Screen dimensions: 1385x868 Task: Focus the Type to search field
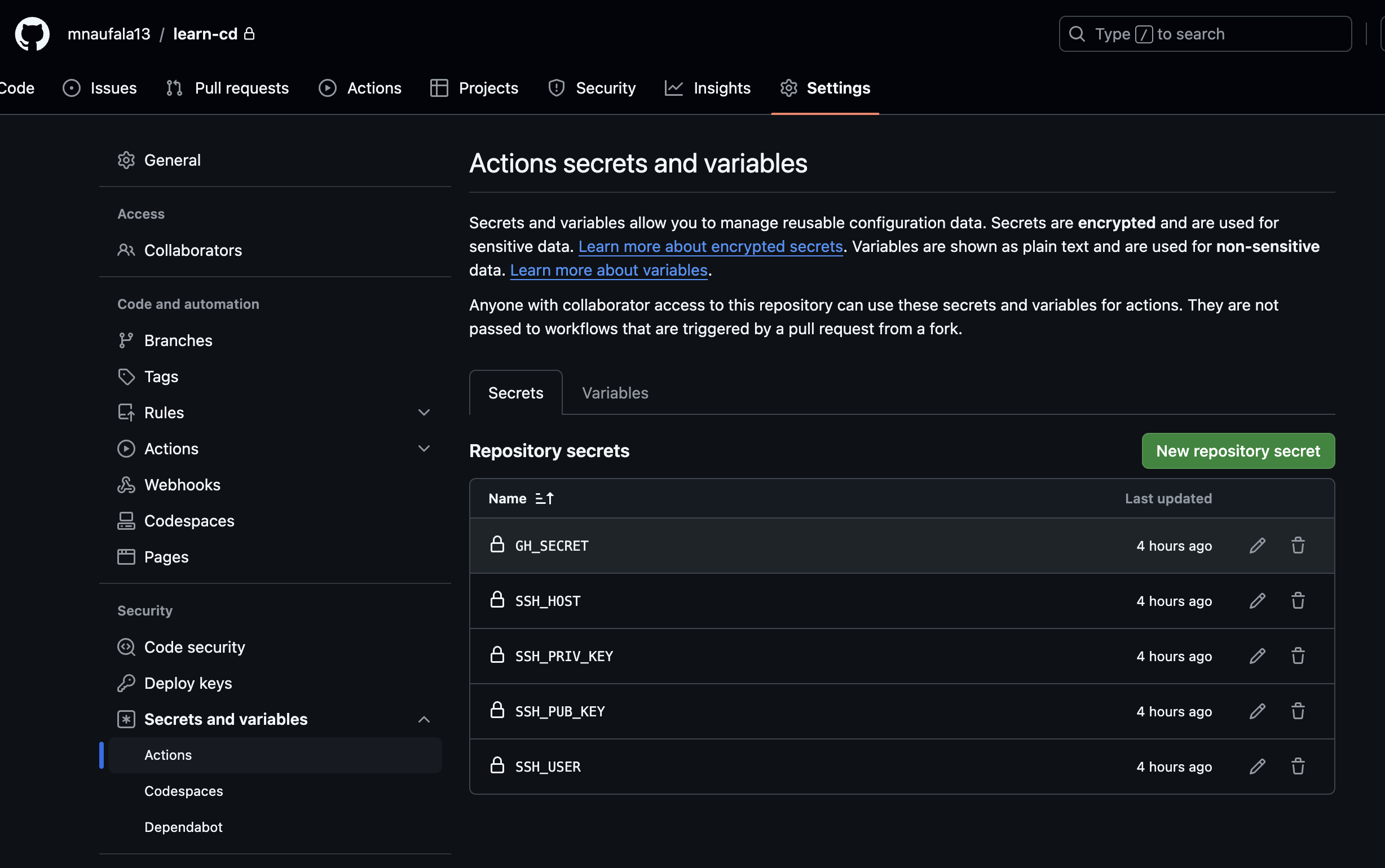point(1205,34)
